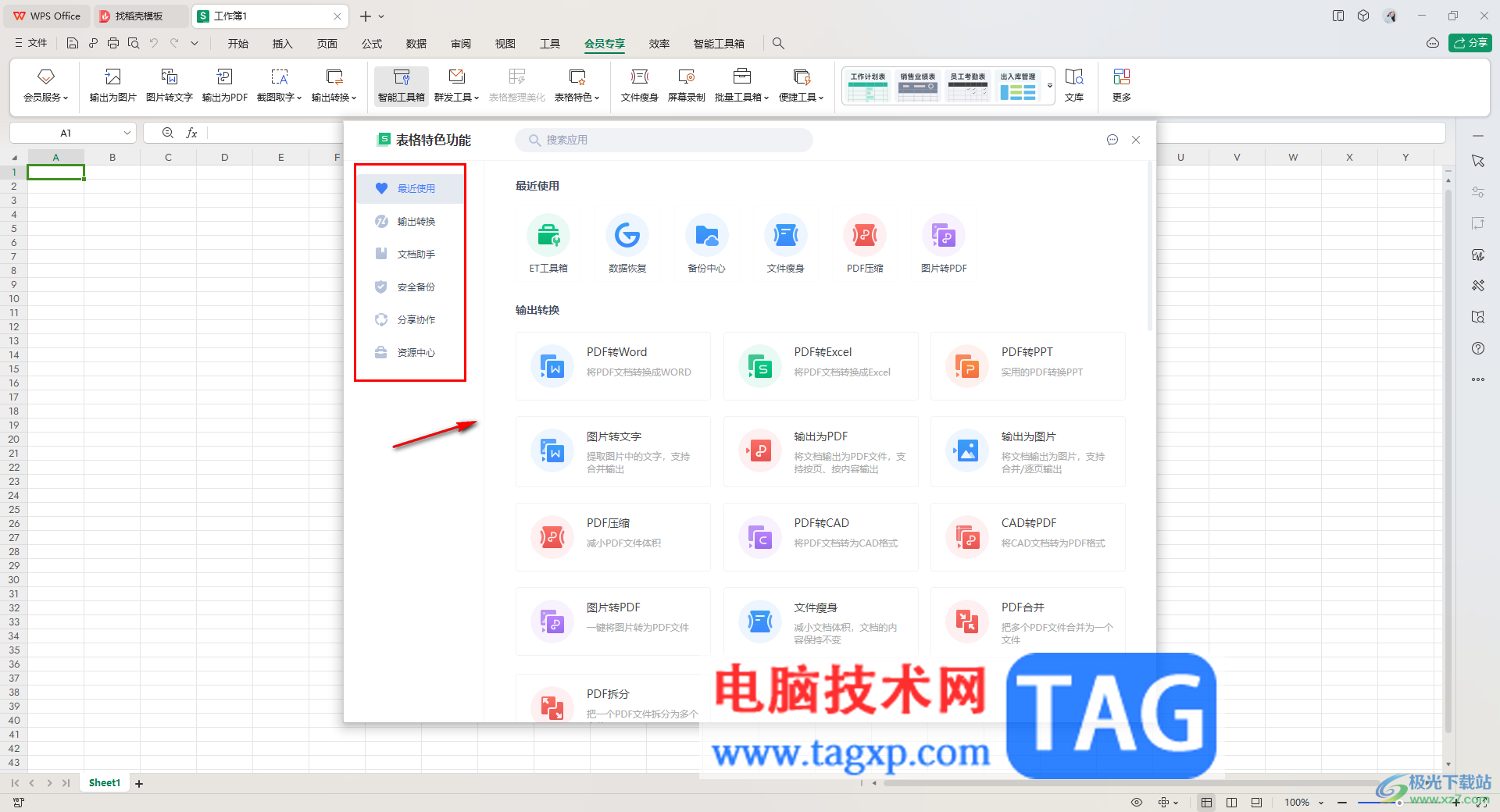Click the selection pane cursor icon in sidebar
The width and height of the screenshot is (1500, 812).
(1478, 161)
